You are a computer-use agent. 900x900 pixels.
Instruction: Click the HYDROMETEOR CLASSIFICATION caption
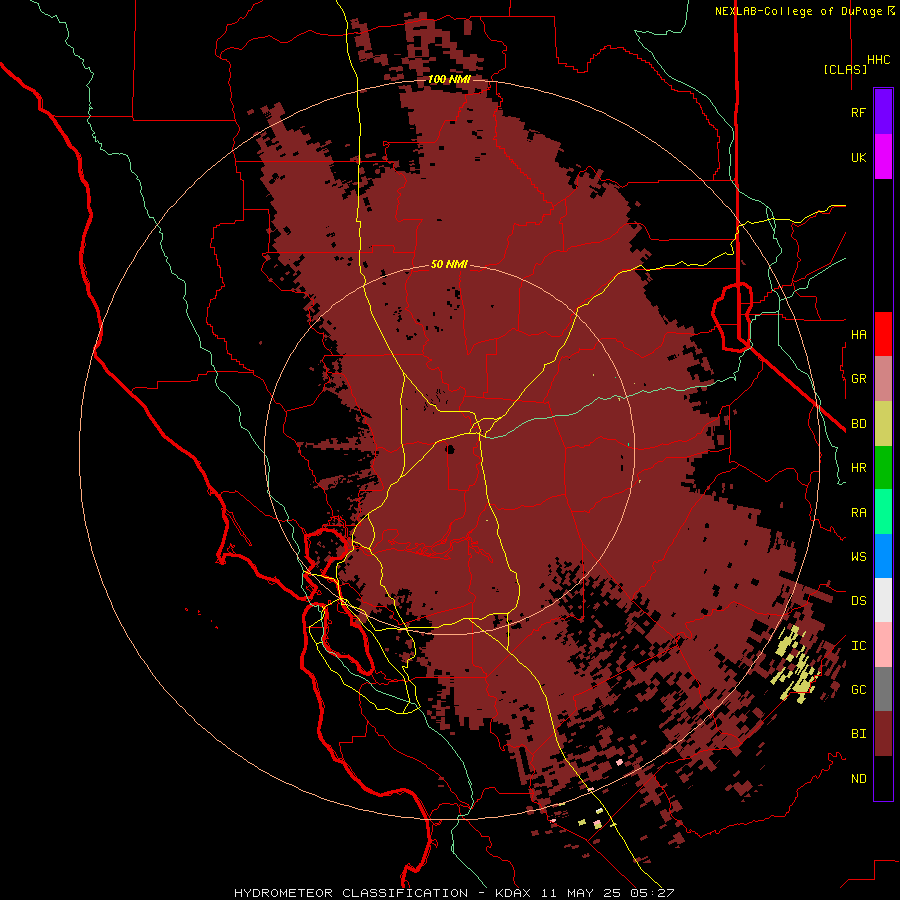351,893
